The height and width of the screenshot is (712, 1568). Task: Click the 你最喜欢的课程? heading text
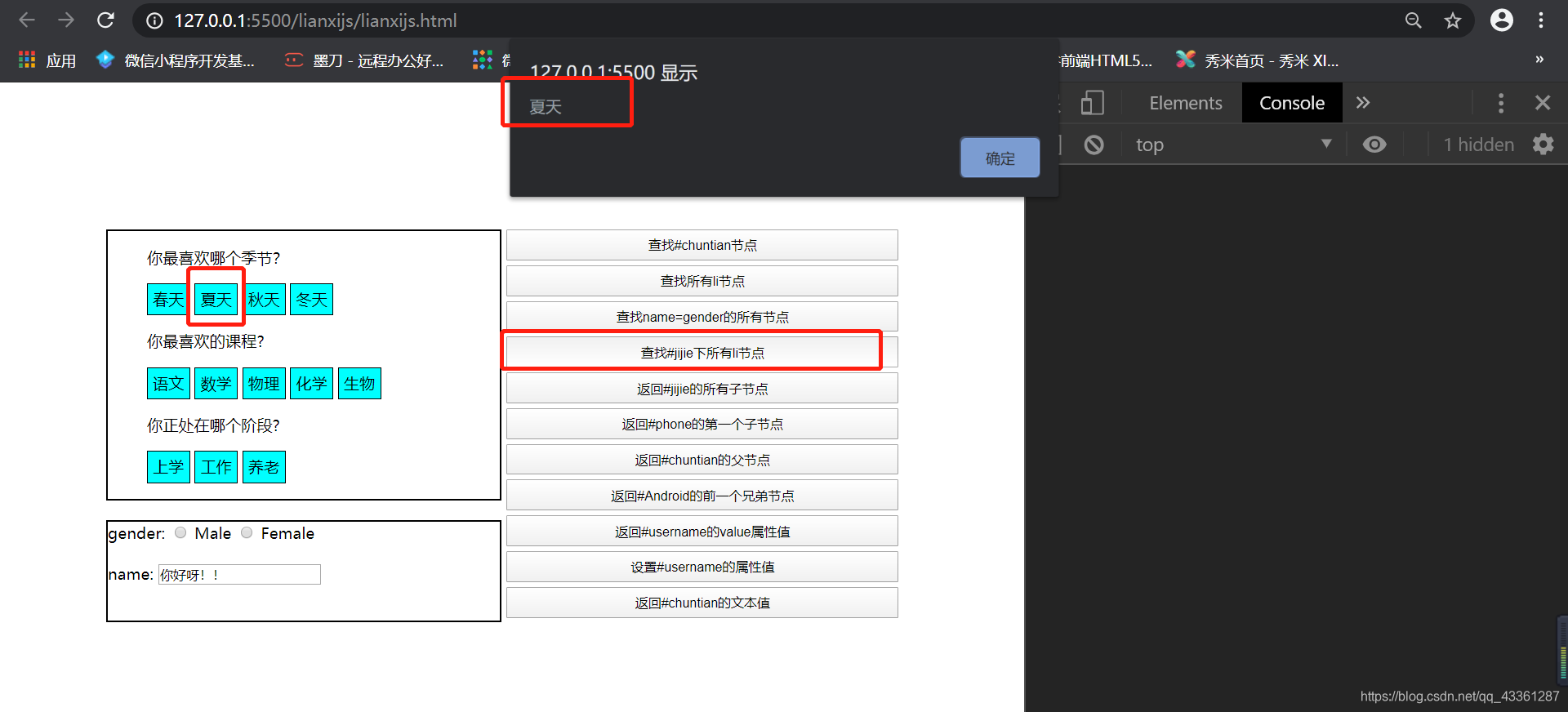pos(205,341)
